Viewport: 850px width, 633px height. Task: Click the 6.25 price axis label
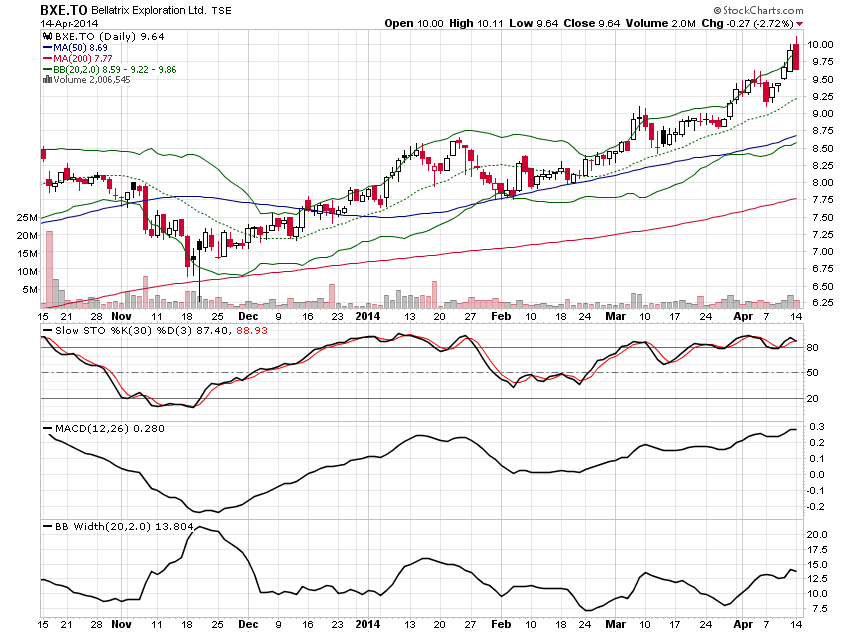coord(822,302)
